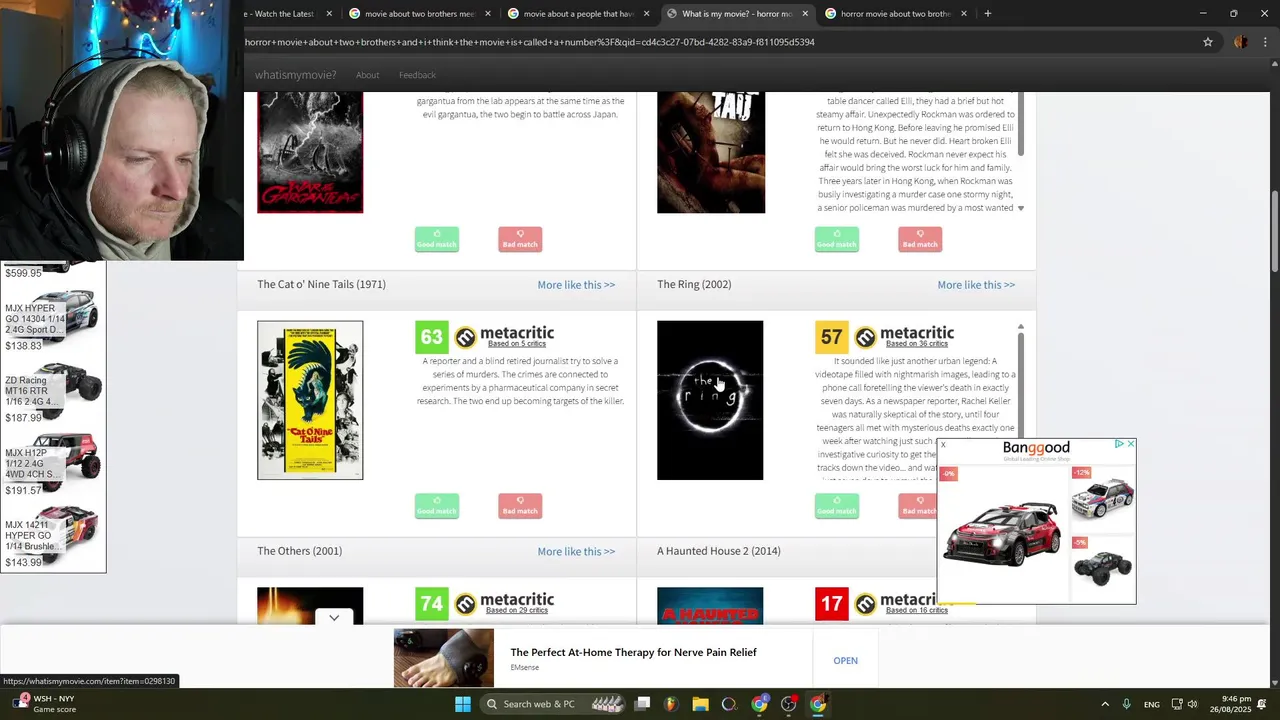The height and width of the screenshot is (720, 1280).
Task: Close the 'What is my movie?' tab
Action: pos(805,14)
